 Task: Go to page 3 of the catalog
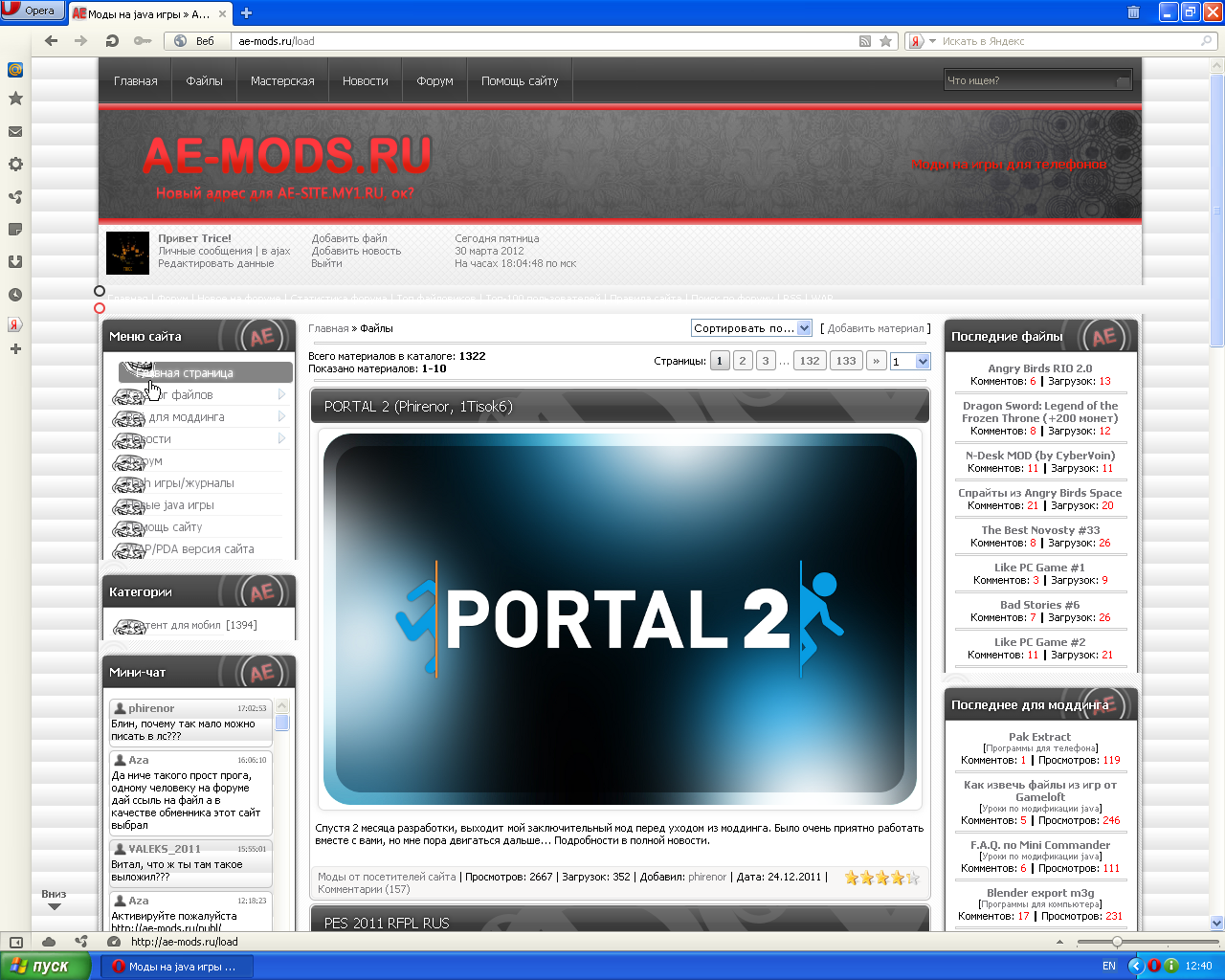pos(766,361)
